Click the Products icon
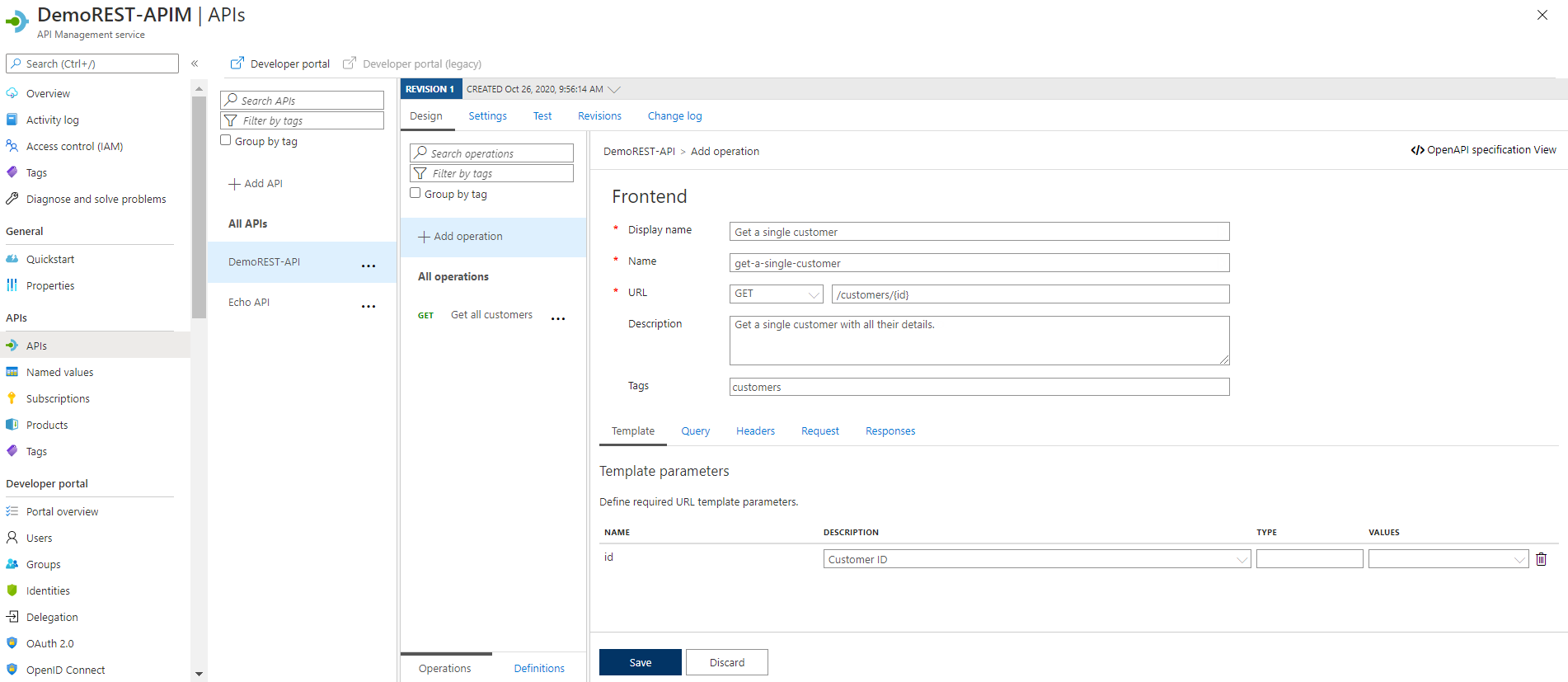 pos(12,425)
